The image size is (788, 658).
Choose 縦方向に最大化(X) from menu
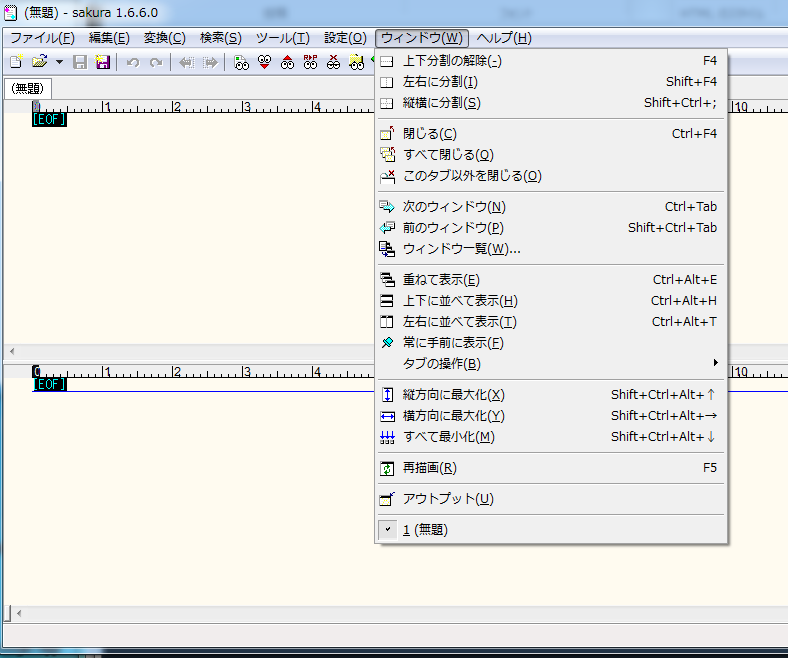point(550,395)
